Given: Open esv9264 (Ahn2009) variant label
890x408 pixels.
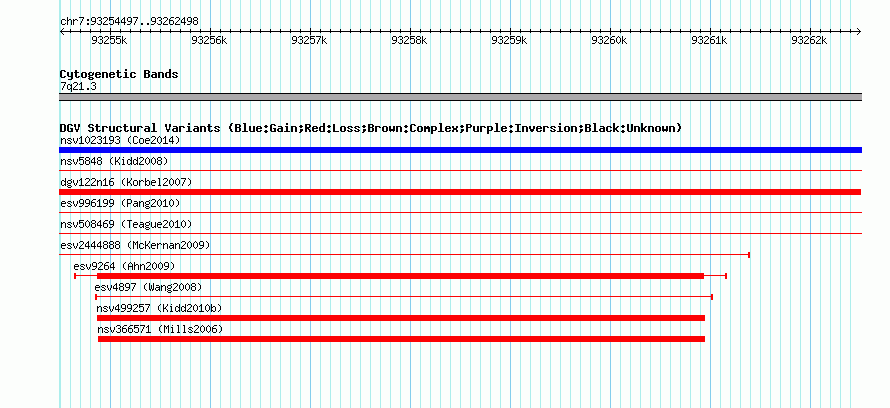Looking at the screenshot, I should coord(124,266).
